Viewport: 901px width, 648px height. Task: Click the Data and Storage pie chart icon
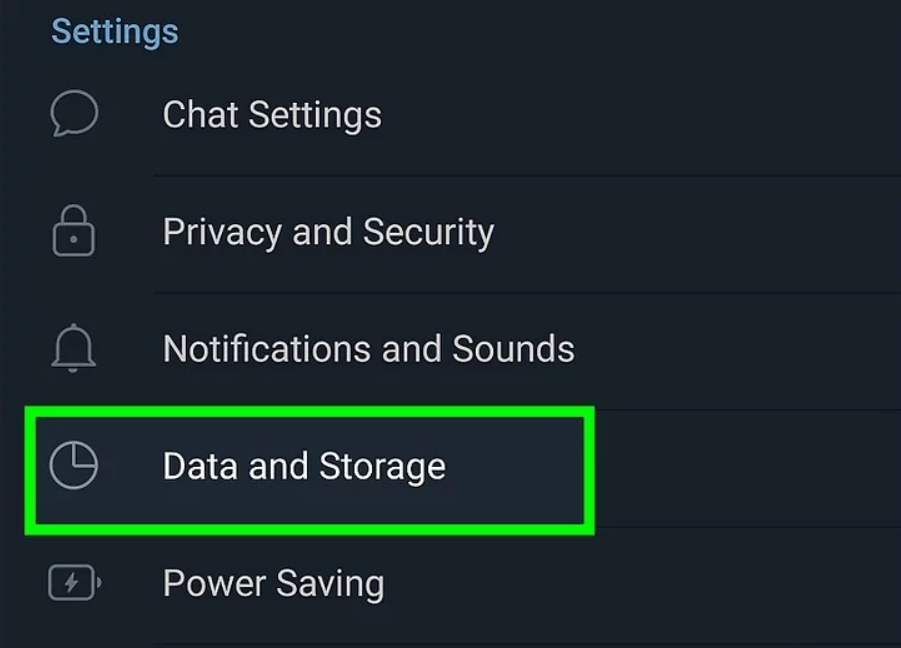tap(74, 466)
